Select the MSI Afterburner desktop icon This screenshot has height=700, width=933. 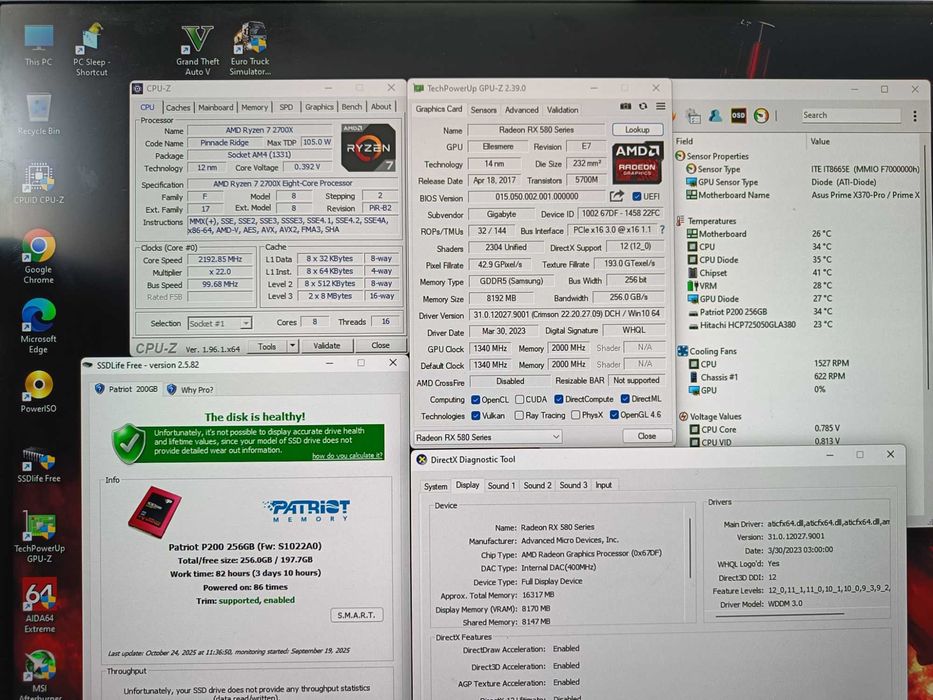coord(39,676)
